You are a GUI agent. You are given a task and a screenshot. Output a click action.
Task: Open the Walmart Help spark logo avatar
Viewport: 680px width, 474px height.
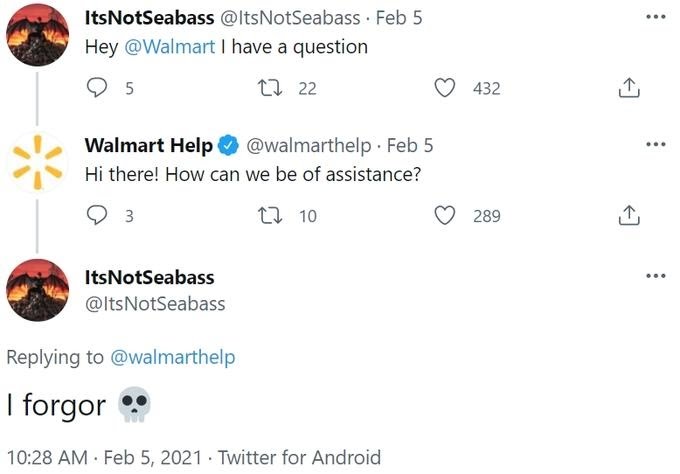pyautogui.click(x=37, y=162)
